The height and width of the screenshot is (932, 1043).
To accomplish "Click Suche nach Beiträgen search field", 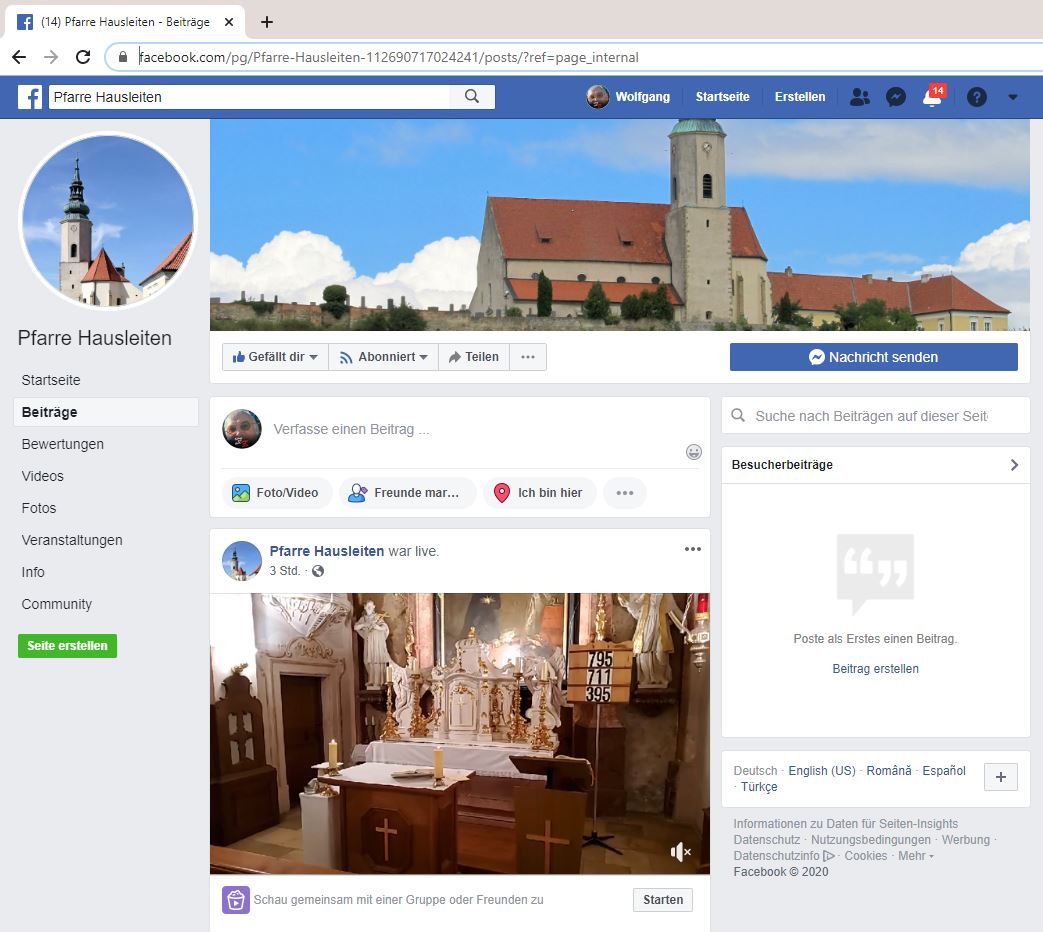I will click(875, 416).
